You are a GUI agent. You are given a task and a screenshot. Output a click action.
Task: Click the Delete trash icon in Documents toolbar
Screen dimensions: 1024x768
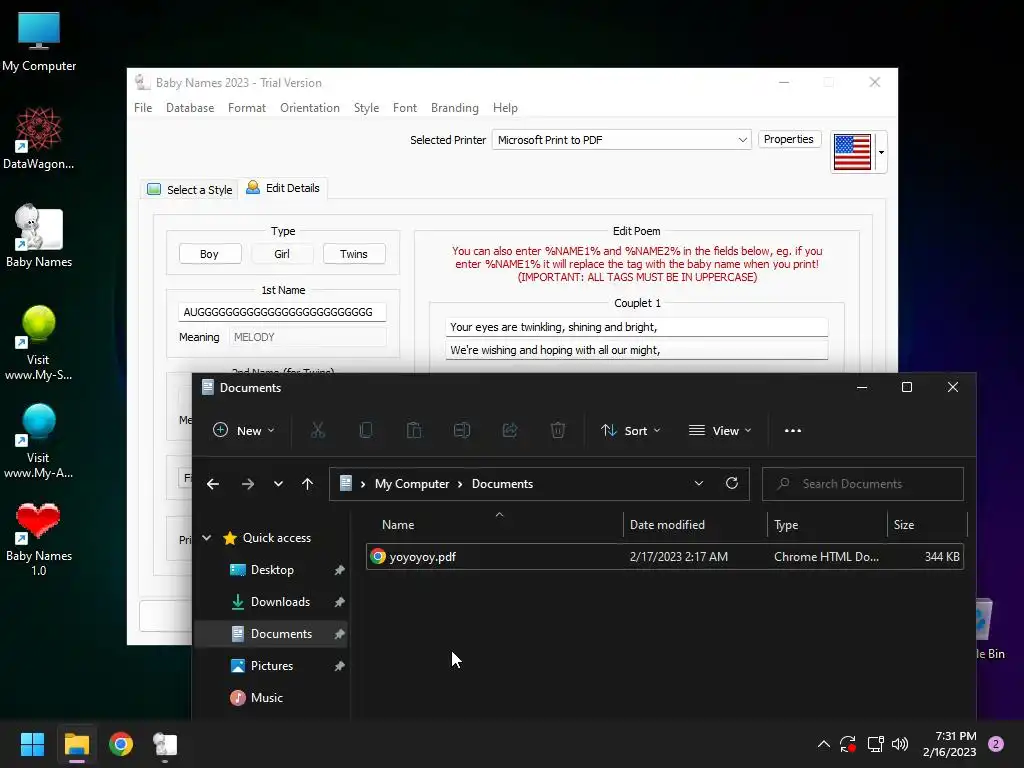(x=558, y=430)
